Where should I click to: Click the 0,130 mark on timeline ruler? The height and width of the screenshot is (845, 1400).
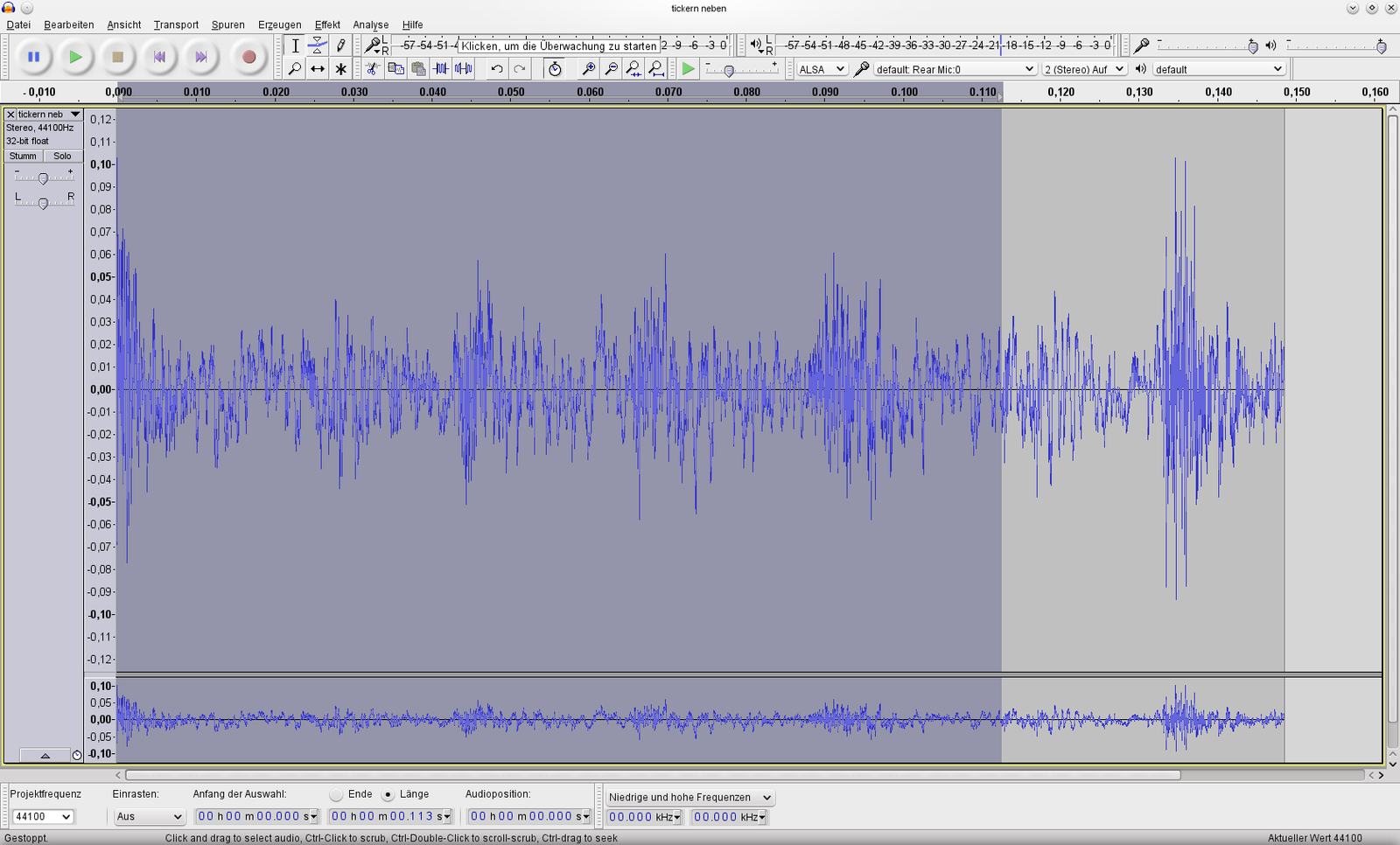click(1139, 92)
